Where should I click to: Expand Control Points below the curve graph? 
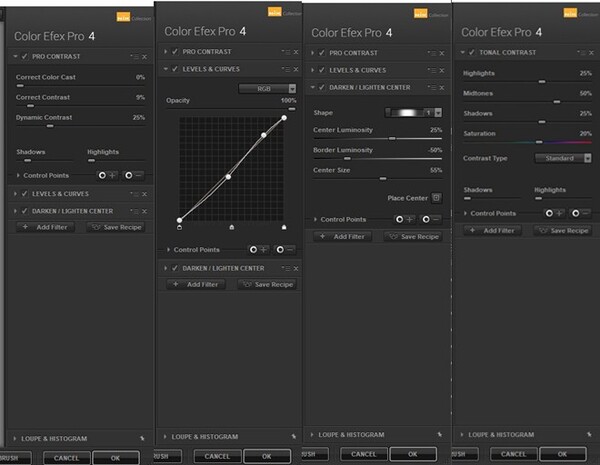168,250
